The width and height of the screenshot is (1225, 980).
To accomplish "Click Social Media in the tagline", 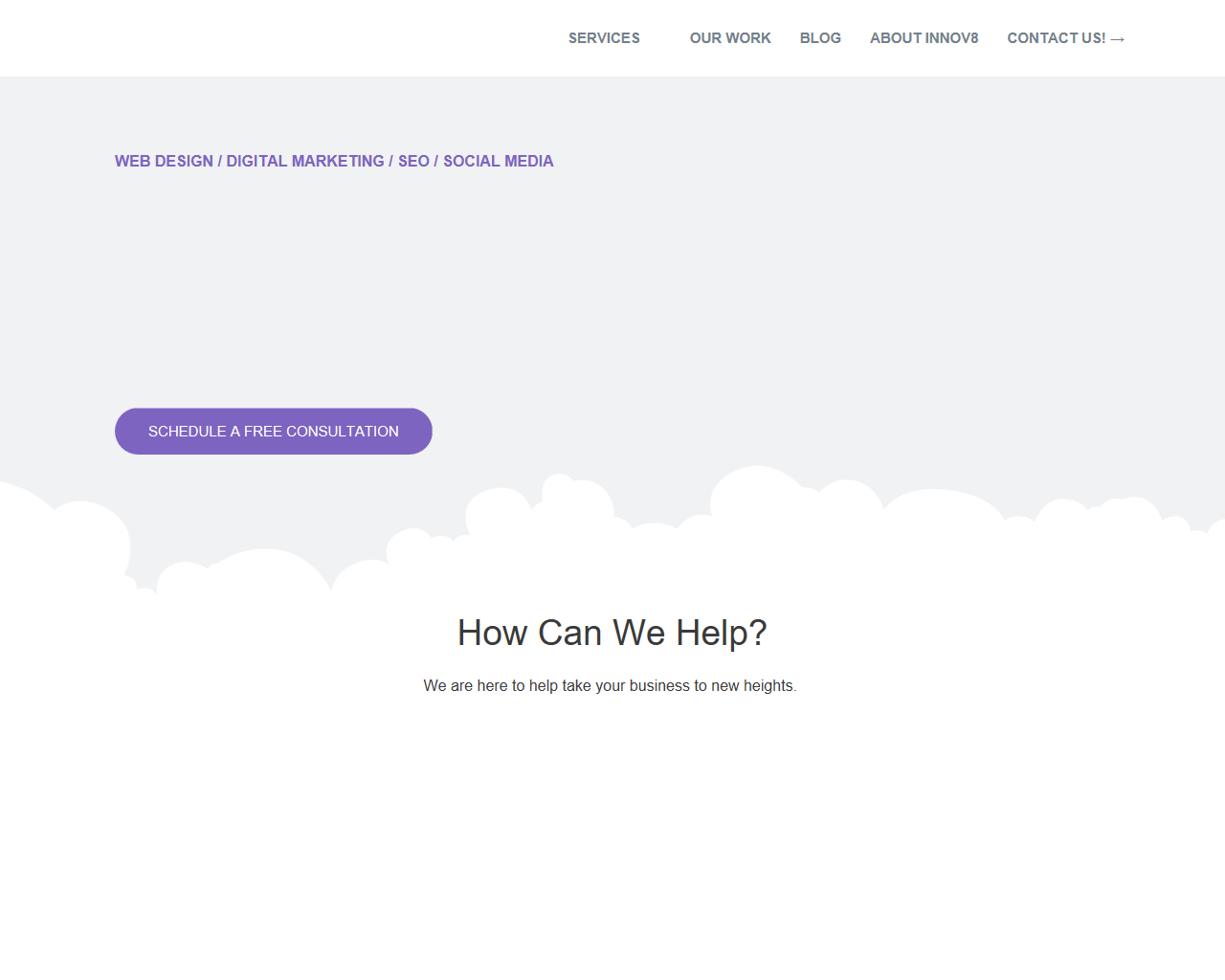I will tap(498, 161).
